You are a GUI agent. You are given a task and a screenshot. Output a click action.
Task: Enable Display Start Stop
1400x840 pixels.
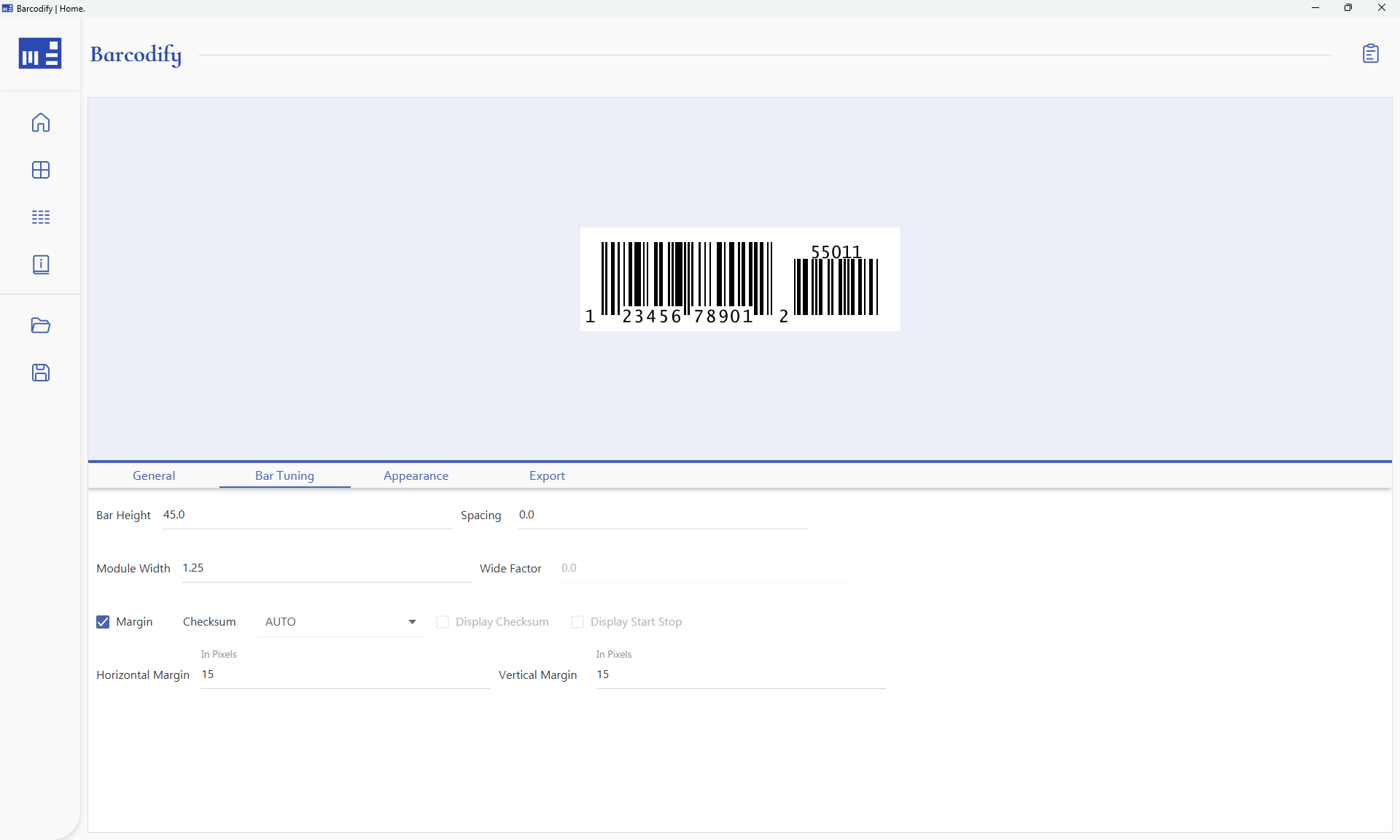[x=577, y=622]
